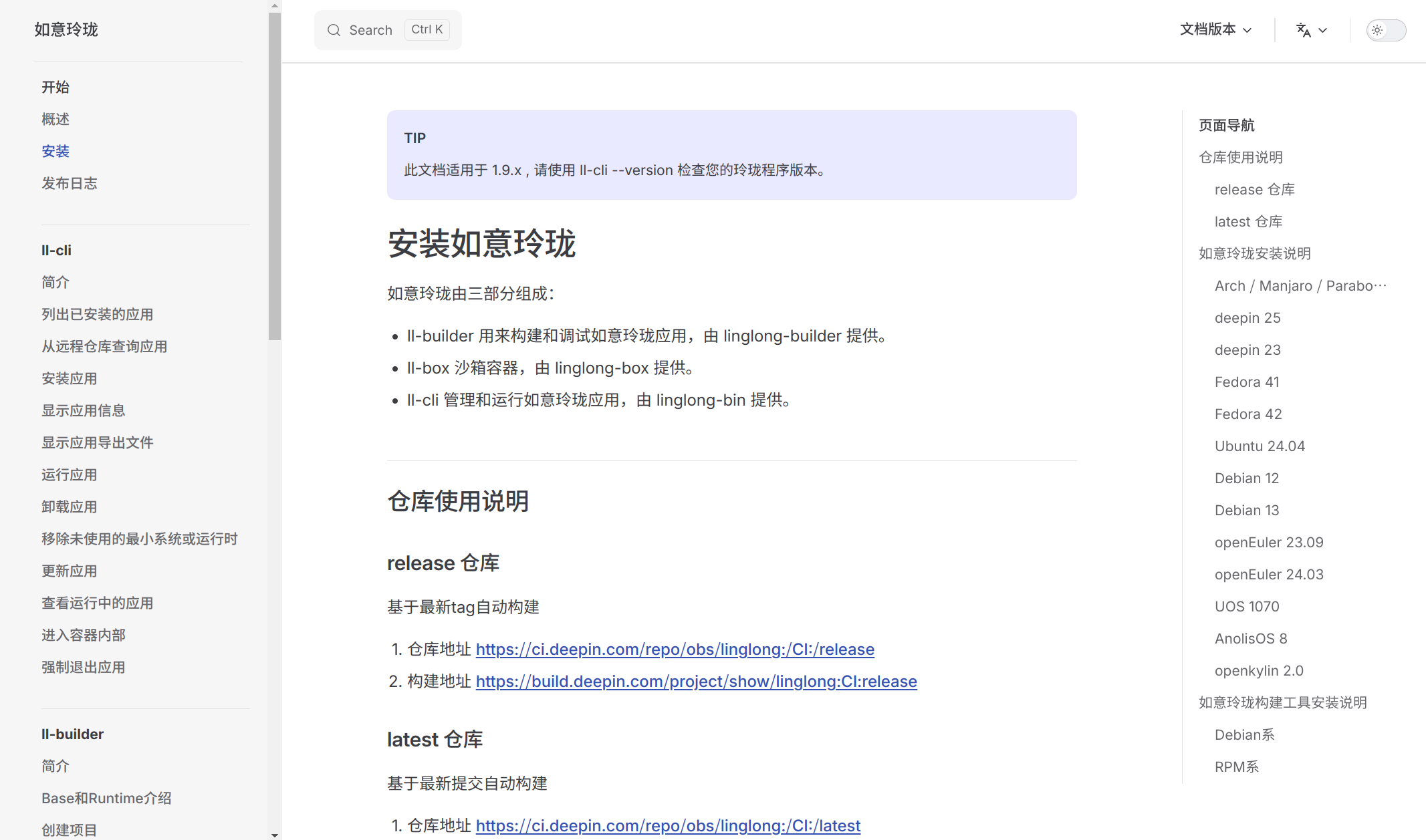Screen dimensions: 1426x840
Task: Jump to Arch / Manjaro section
Action: (x=1301, y=285)
